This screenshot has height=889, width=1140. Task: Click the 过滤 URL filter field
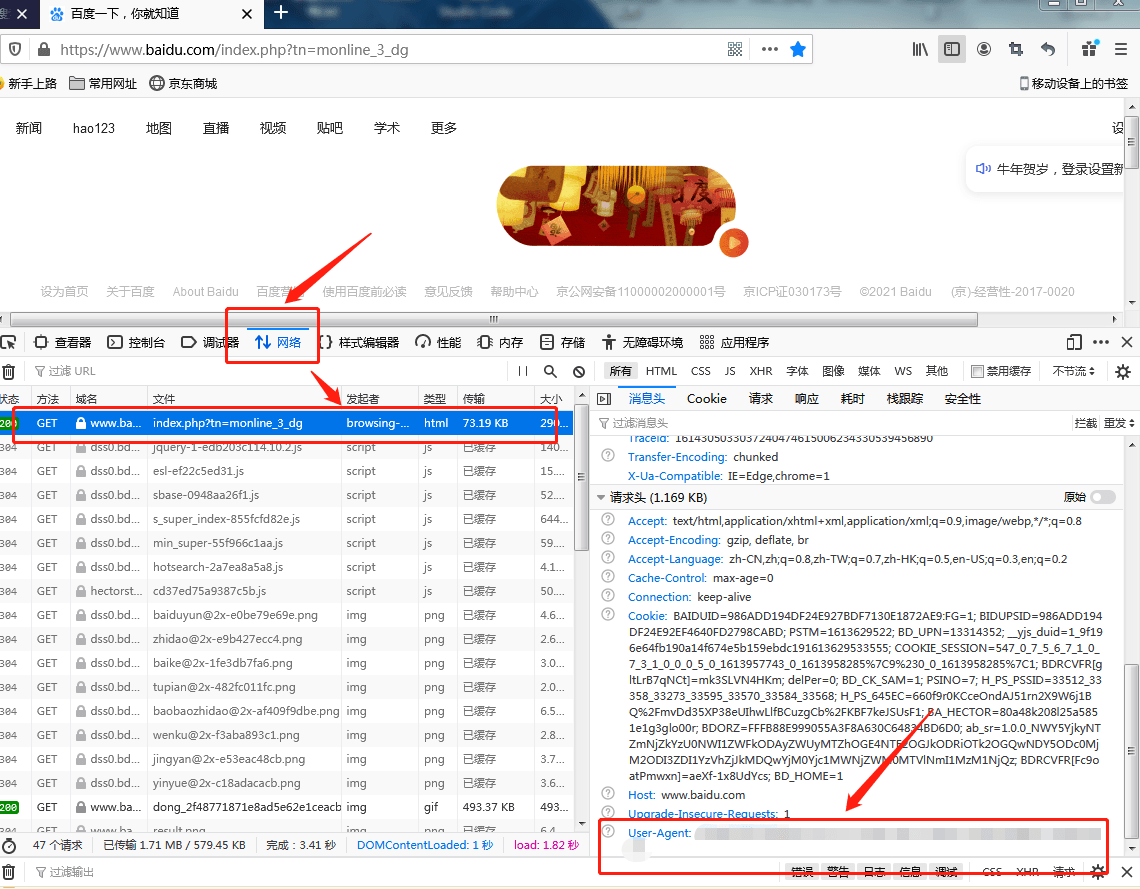[x=269, y=371]
